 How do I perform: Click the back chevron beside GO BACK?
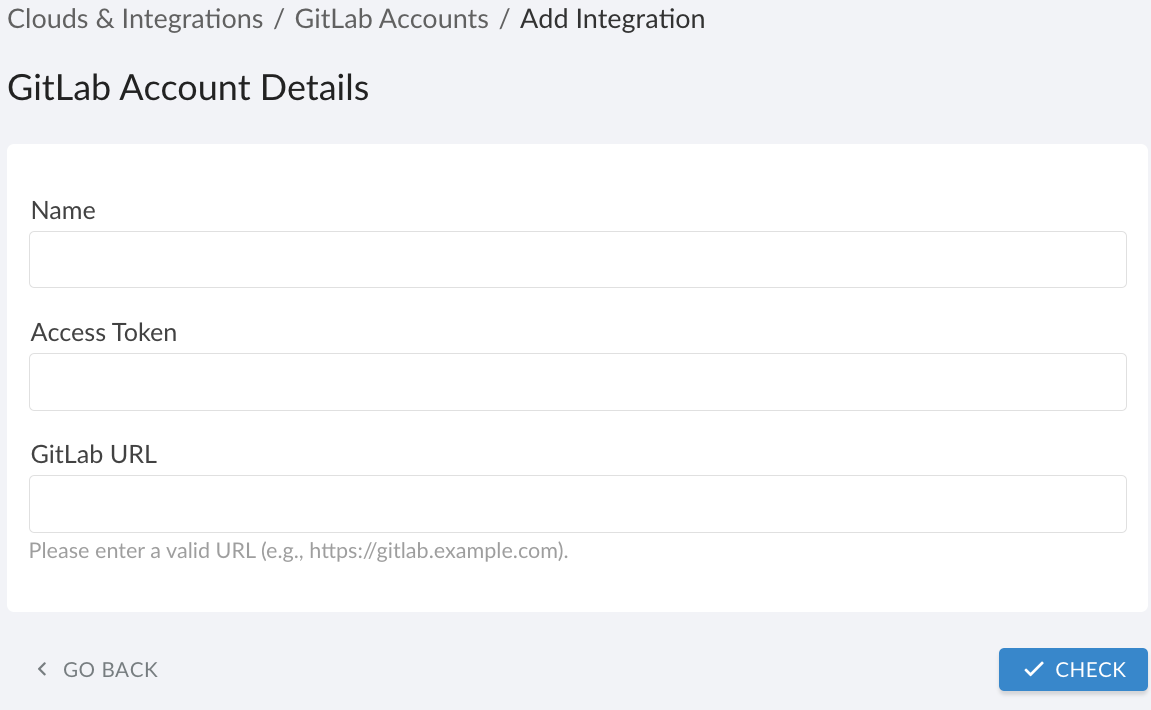click(41, 668)
